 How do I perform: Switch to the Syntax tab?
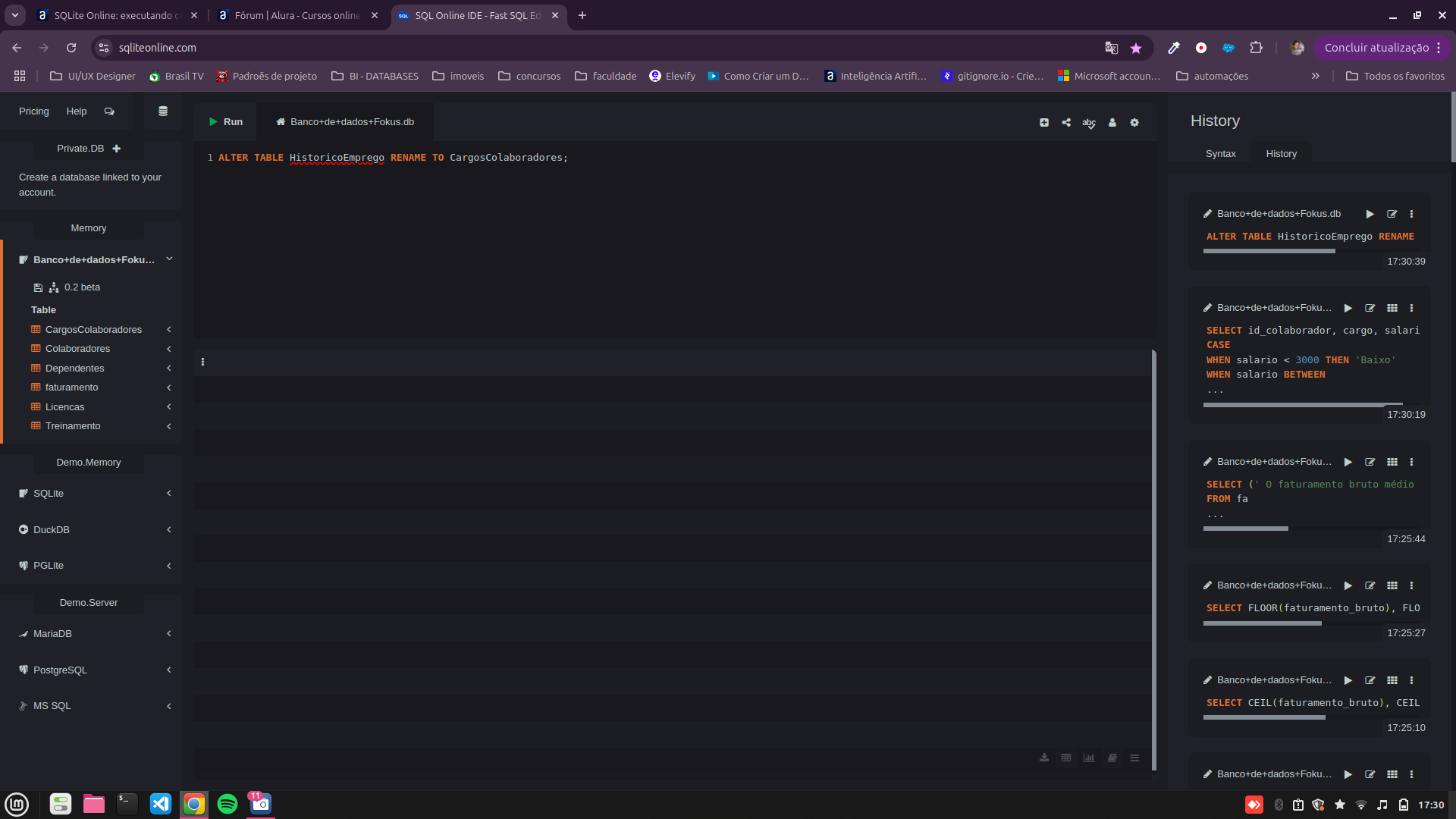pyautogui.click(x=1220, y=154)
